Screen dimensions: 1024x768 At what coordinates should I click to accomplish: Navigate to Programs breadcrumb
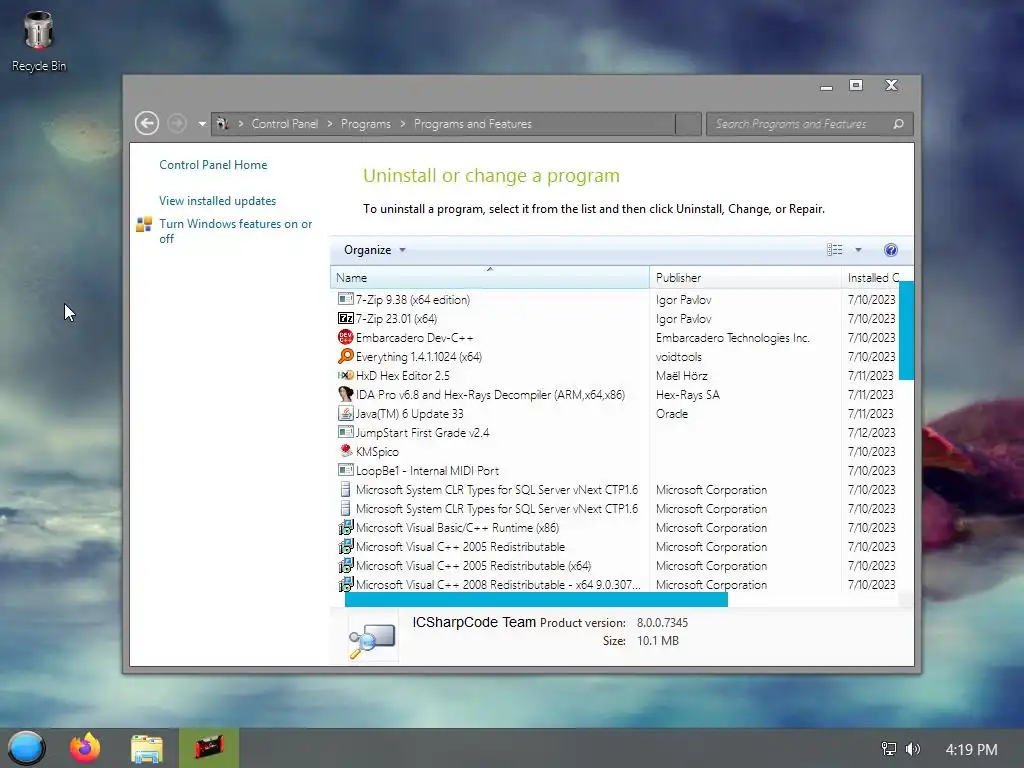(x=366, y=123)
